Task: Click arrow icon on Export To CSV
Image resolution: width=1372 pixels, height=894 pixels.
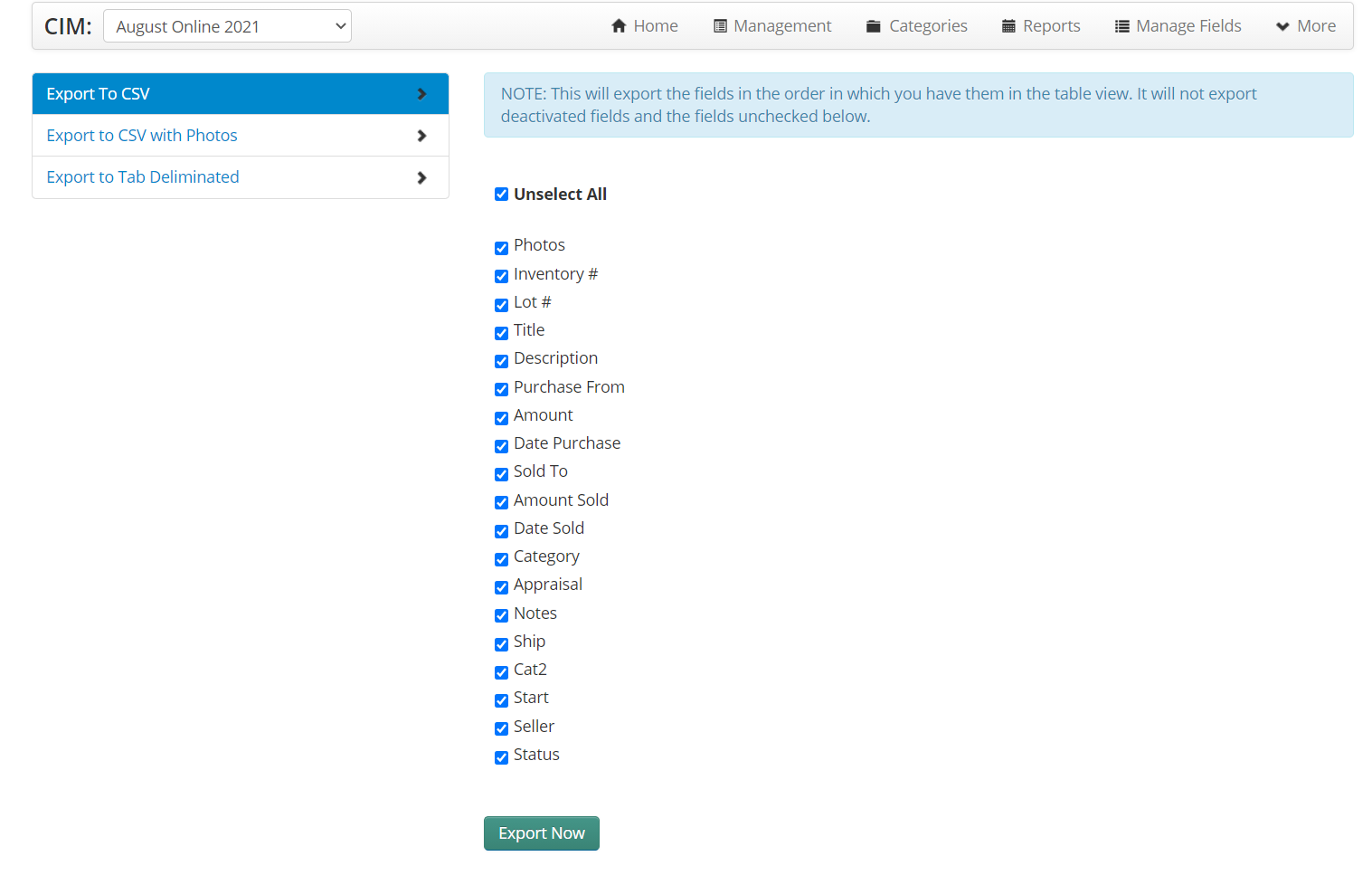Action: (x=421, y=94)
